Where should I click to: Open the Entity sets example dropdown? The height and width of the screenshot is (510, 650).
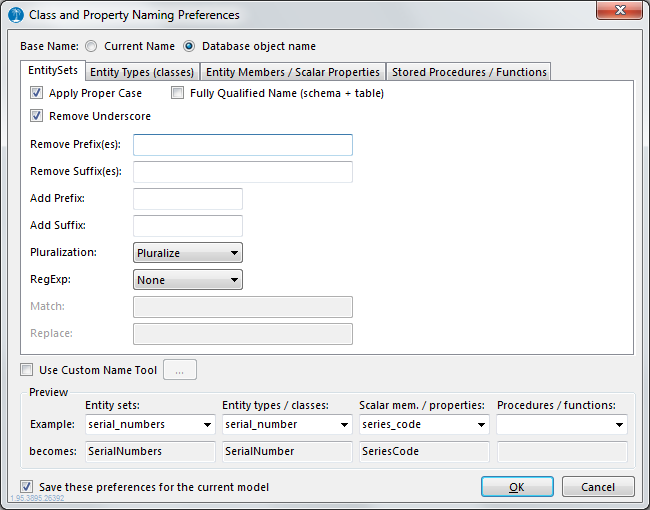point(150,424)
